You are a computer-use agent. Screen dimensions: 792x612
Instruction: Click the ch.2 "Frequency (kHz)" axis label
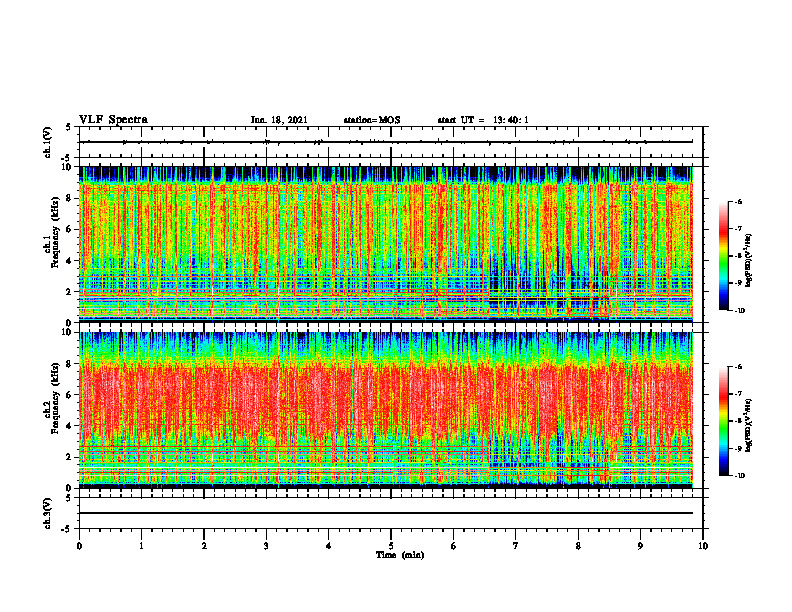(x=57, y=399)
